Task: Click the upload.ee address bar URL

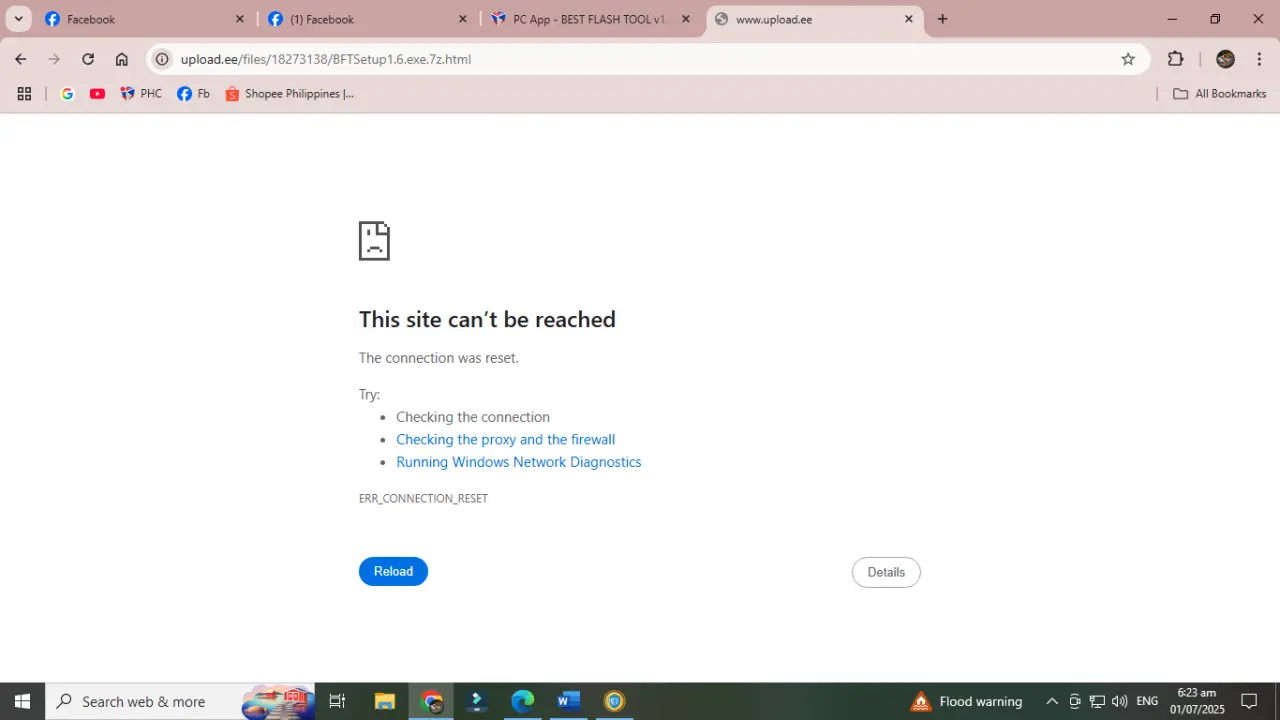Action: coord(326,59)
